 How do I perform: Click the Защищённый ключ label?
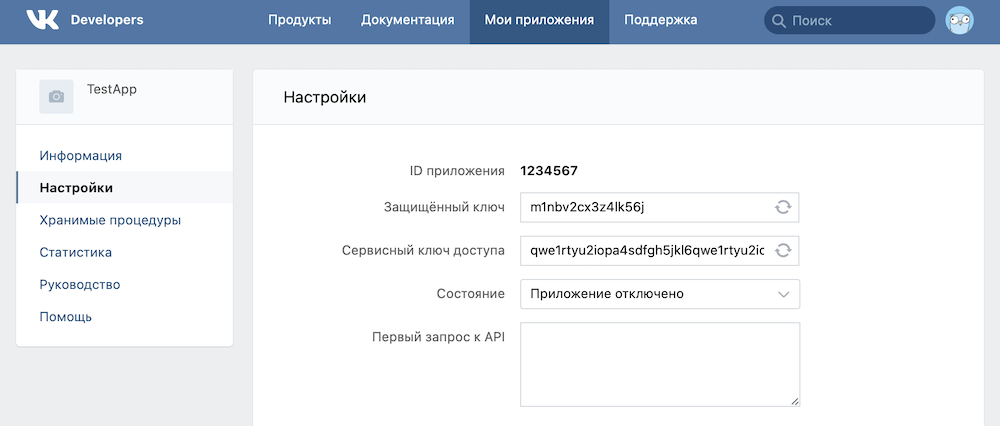tap(445, 207)
